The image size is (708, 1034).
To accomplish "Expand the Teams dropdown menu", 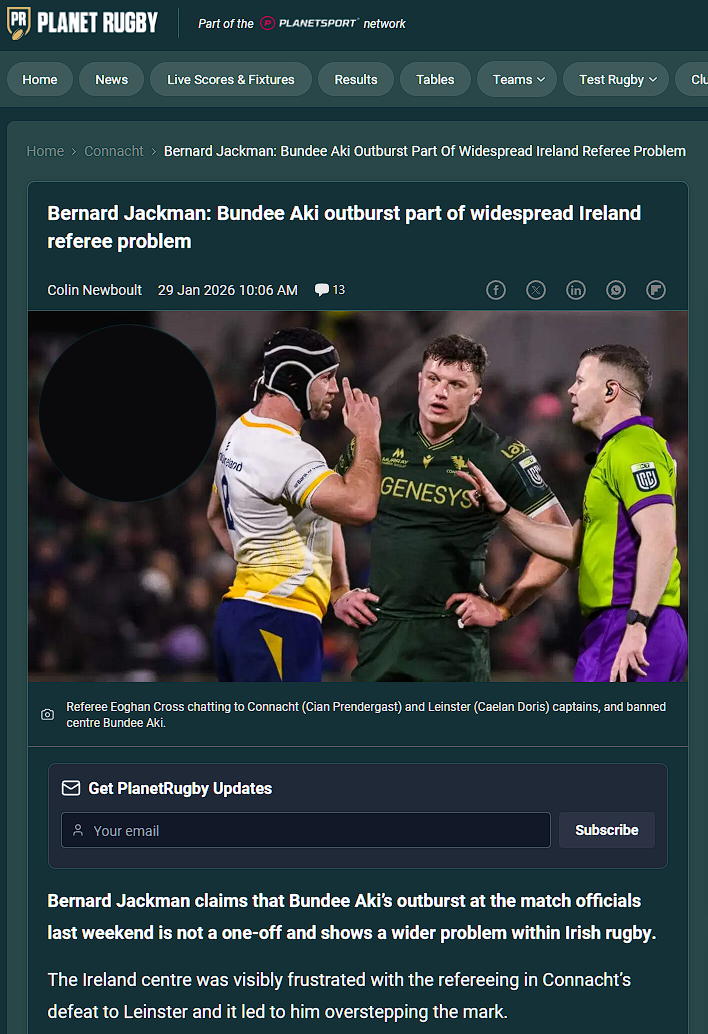I will point(517,80).
